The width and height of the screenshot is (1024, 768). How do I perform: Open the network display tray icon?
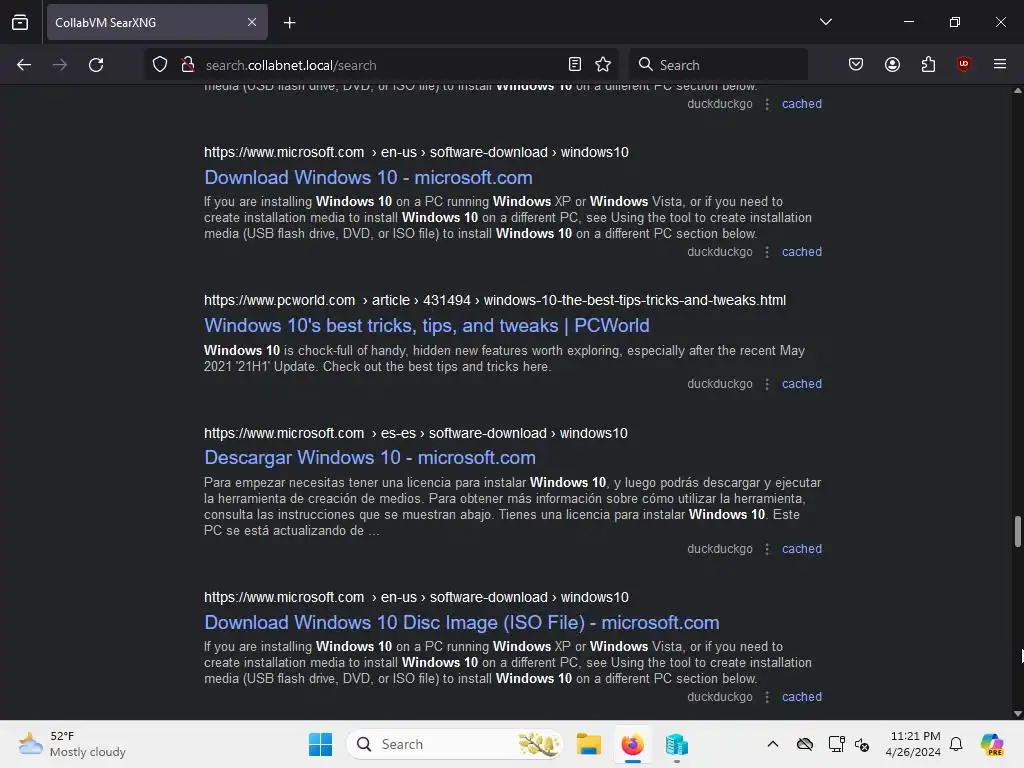837,744
